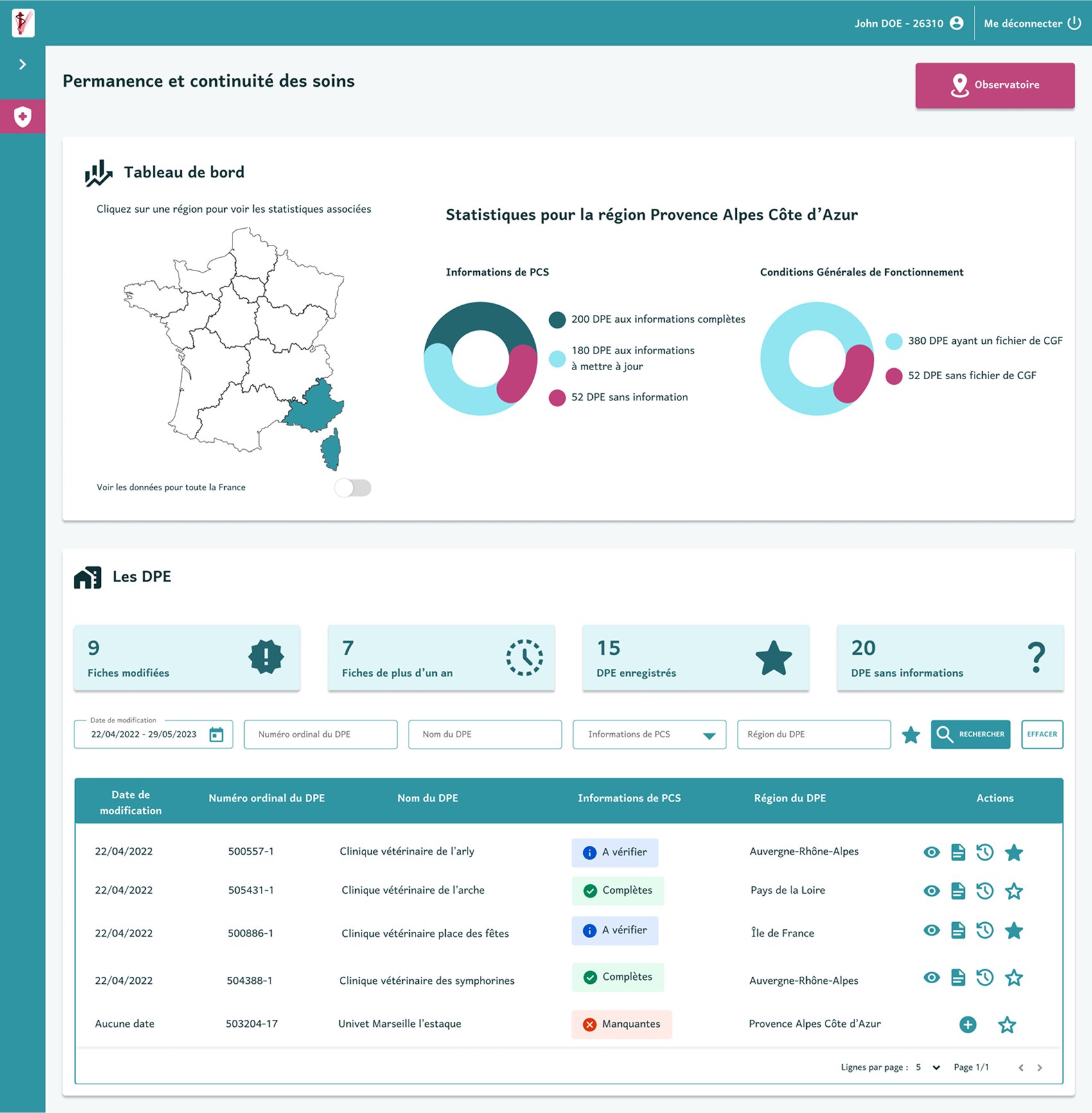Click the EFFACER button
The image size is (1092, 1113).
point(1042,735)
